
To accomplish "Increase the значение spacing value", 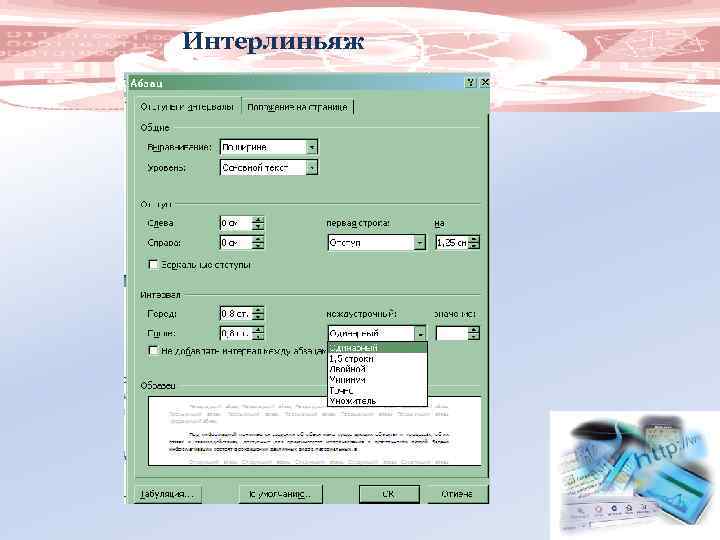I will click(x=474, y=330).
